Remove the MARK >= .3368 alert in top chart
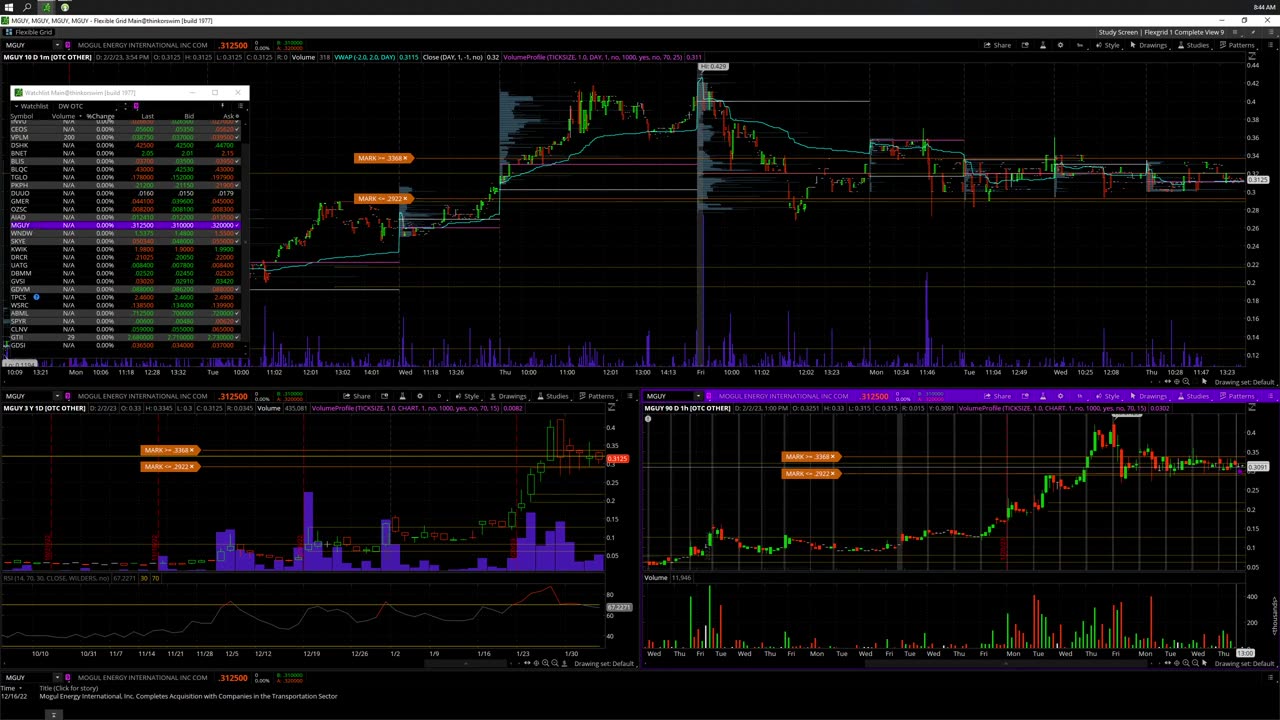Image resolution: width=1280 pixels, height=720 pixels. click(407, 158)
